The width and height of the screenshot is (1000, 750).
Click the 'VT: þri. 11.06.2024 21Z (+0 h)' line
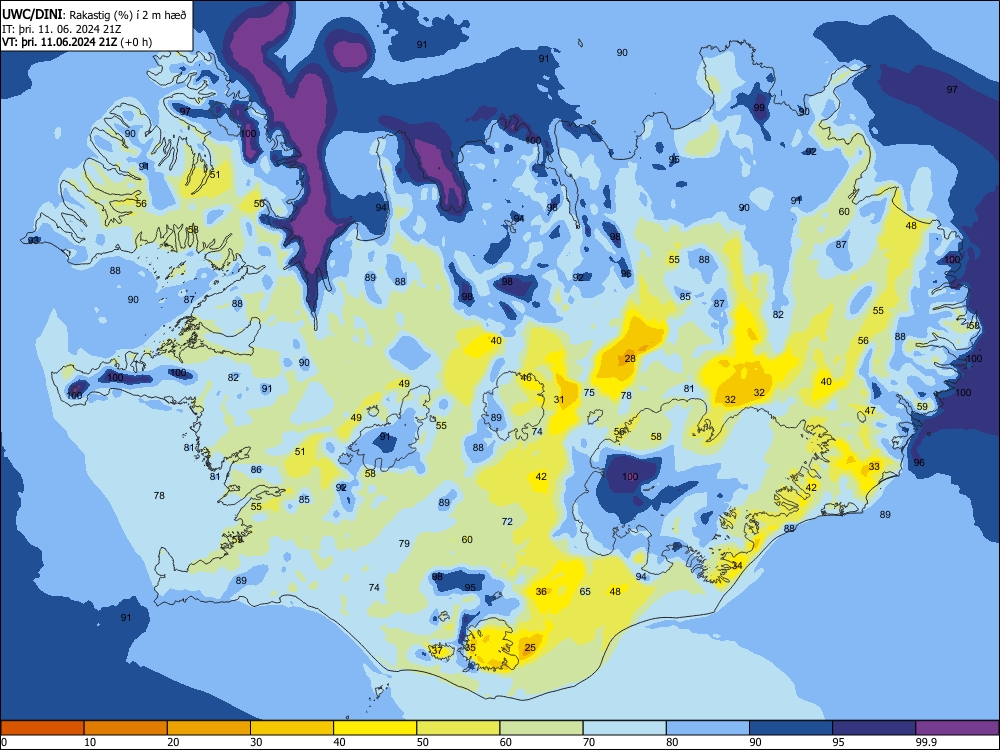click(77, 42)
